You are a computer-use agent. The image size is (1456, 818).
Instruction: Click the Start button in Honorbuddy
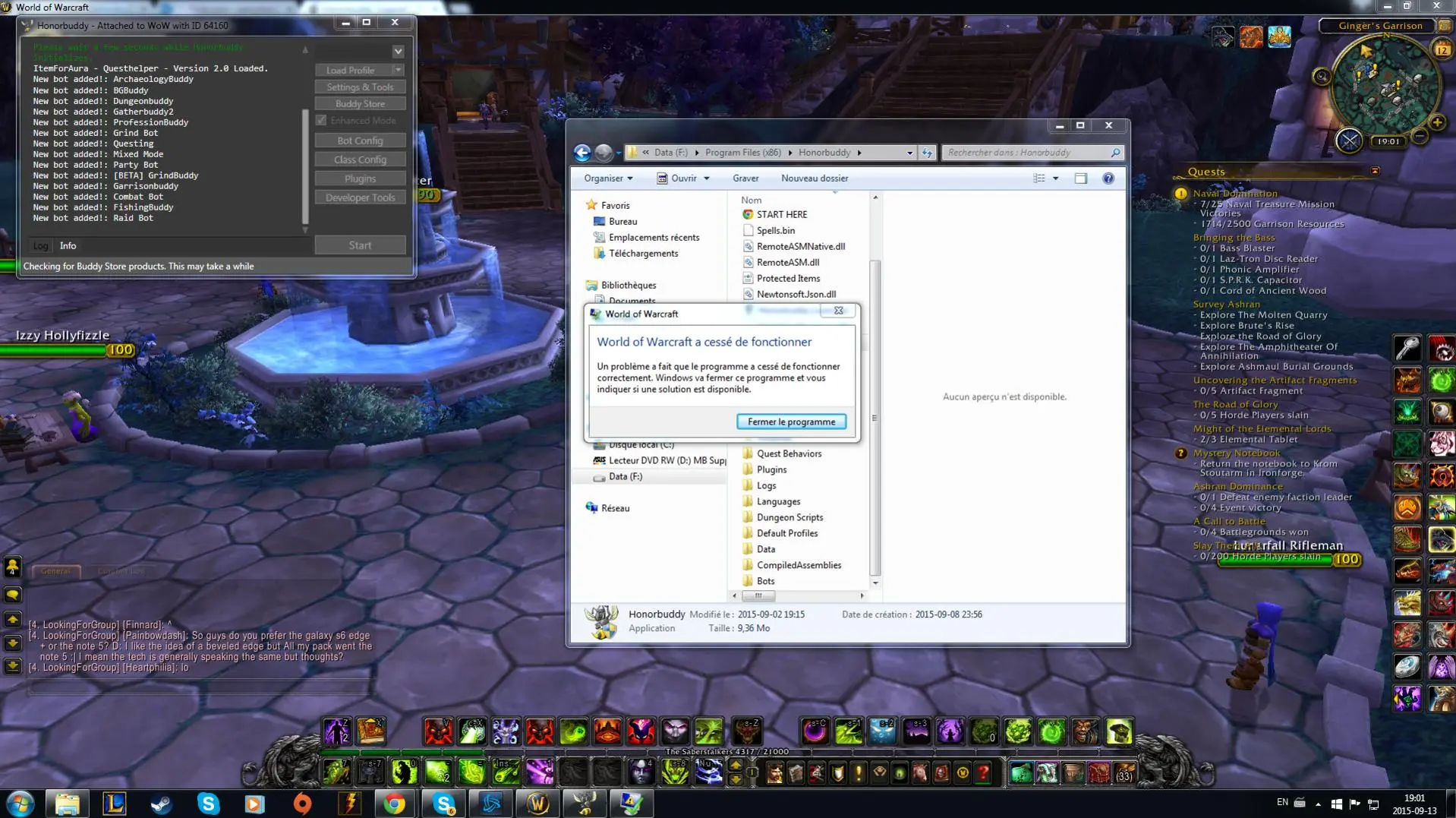pos(360,245)
